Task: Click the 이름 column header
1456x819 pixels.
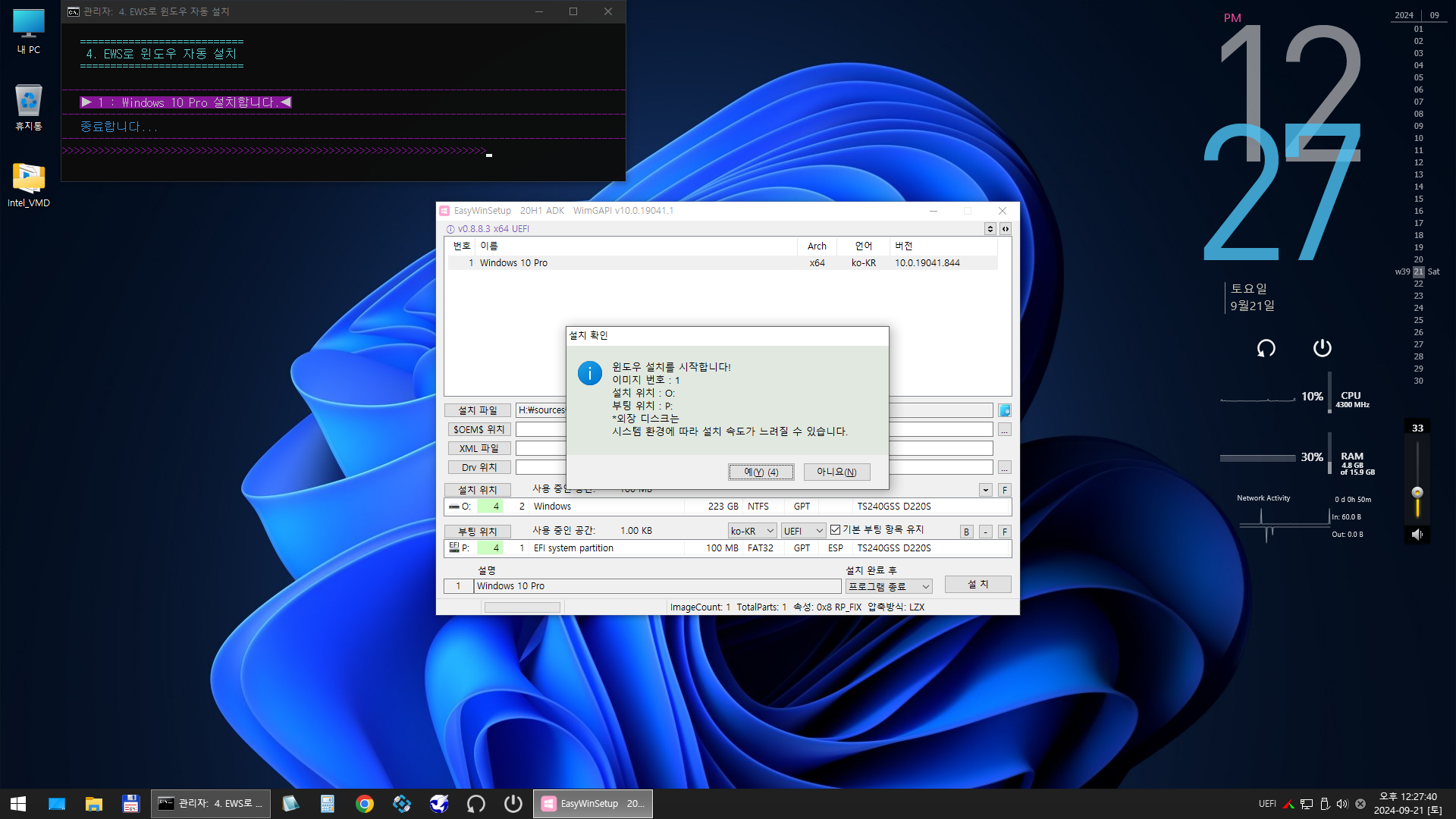Action: 636,246
